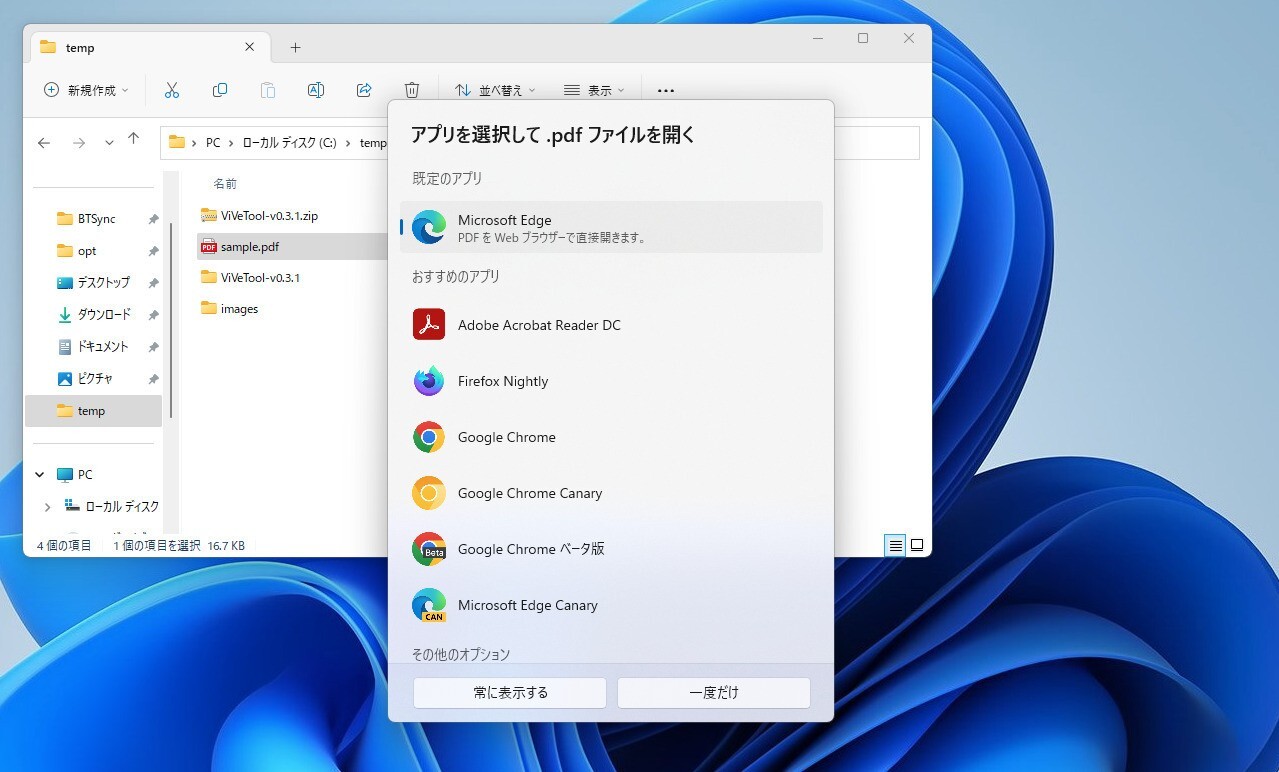Screen dimensions: 1279x772
Task: Switch to large icons view toggle
Action: pos(917,545)
